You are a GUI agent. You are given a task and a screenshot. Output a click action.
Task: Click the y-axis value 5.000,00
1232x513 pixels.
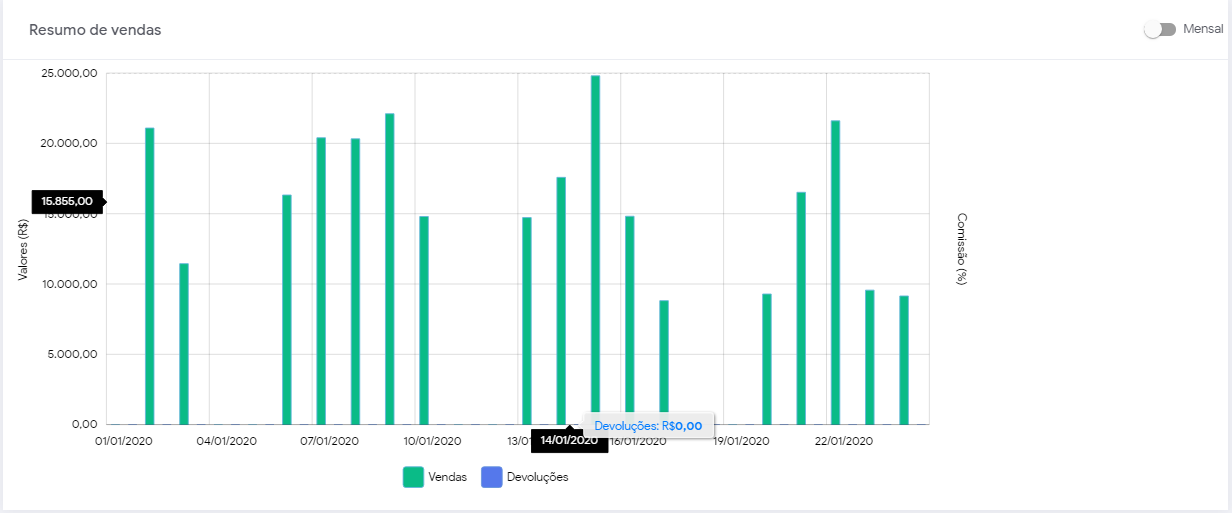point(72,354)
